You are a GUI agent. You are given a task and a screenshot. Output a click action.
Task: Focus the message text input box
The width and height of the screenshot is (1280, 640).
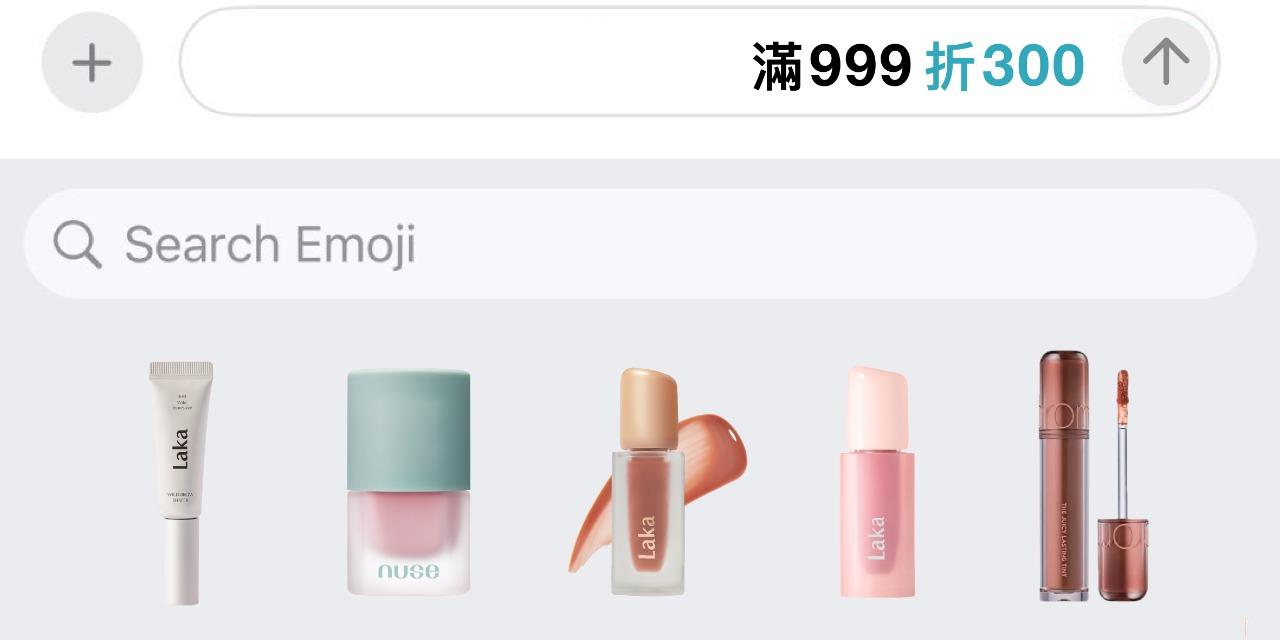(x=648, y=63)
